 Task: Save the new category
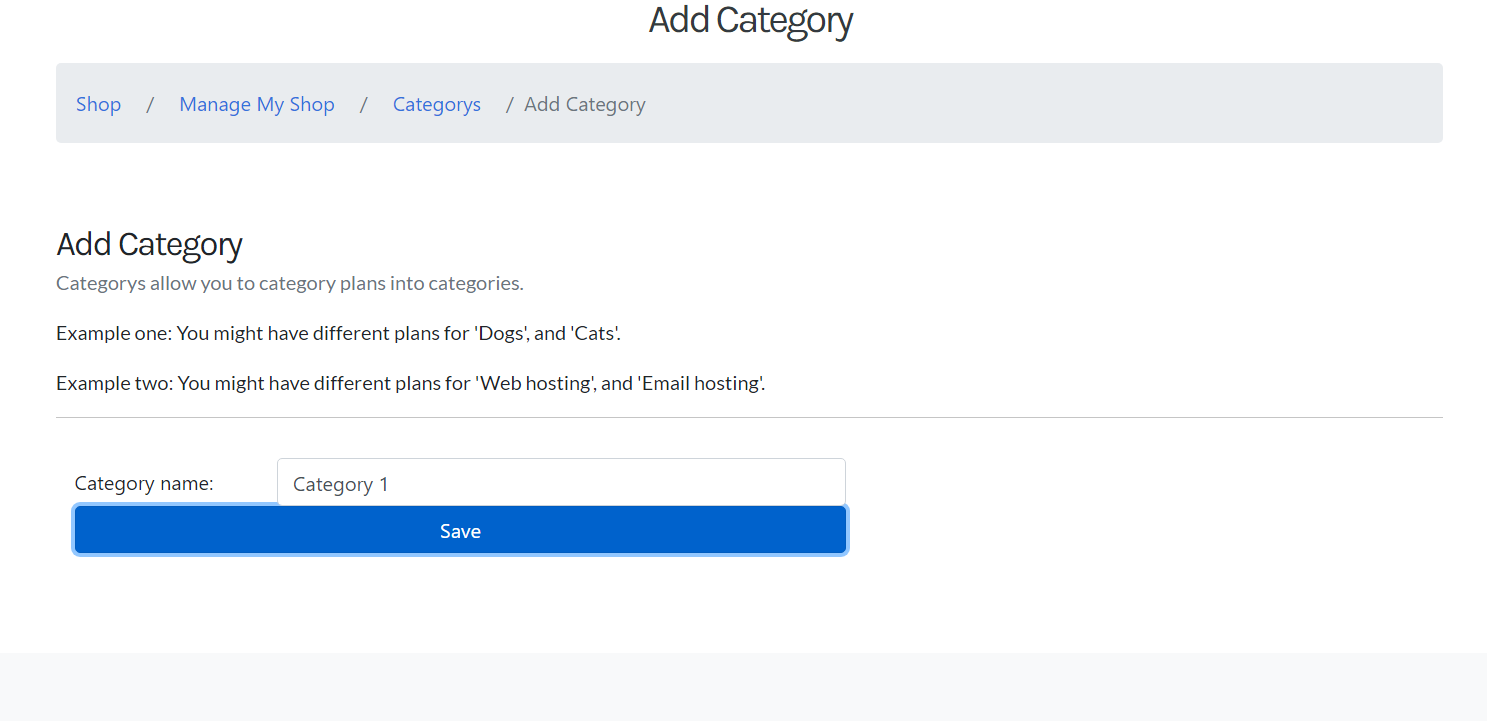(x=461, y=530)
